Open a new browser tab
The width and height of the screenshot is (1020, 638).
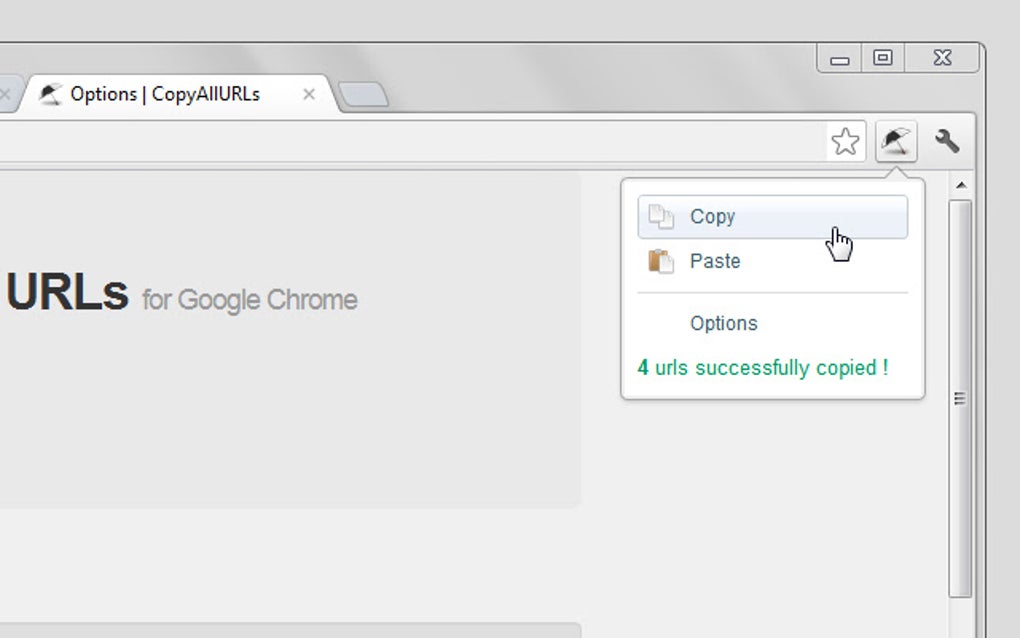(x=364, y=91)
